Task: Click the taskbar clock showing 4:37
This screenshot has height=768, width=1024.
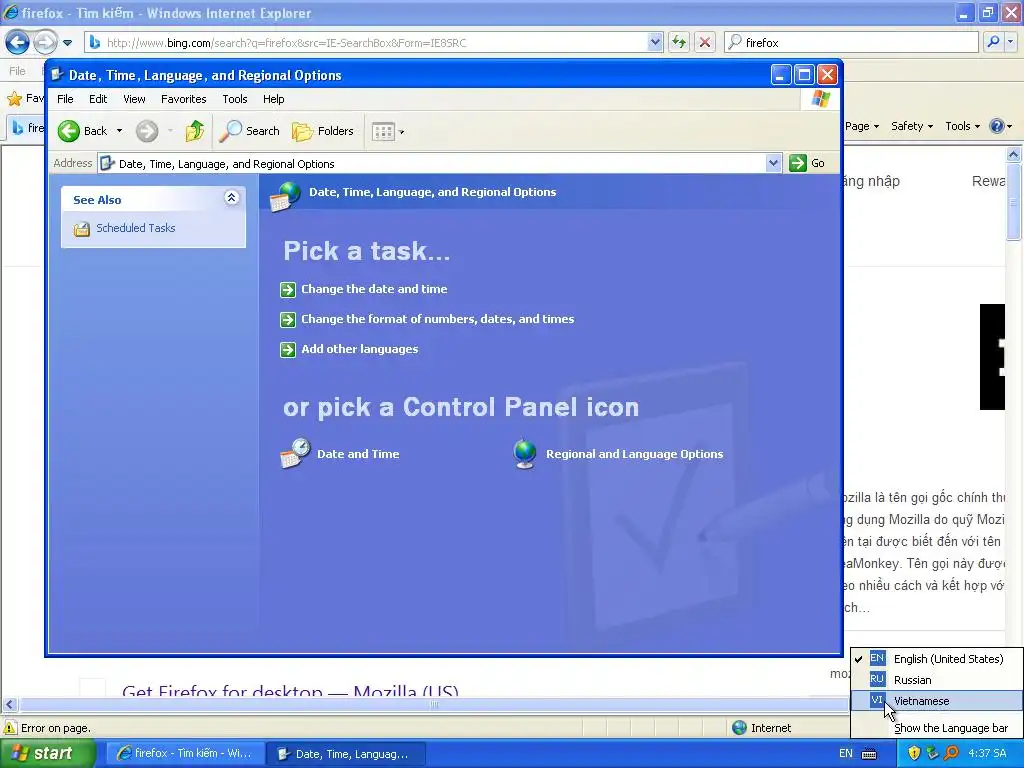Action: click(x=987, y=754)
